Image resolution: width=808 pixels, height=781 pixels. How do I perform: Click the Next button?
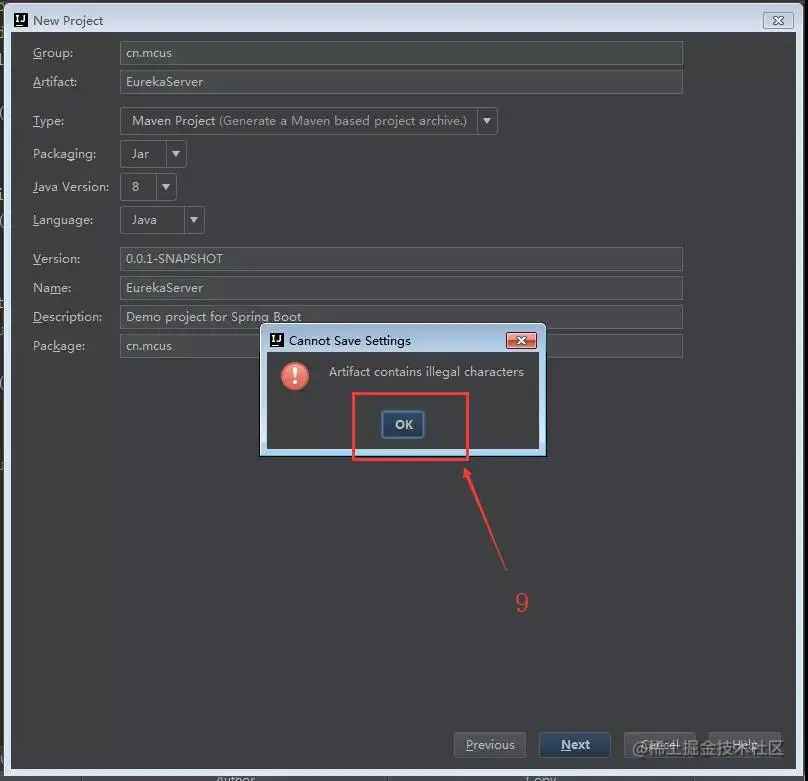[x=575, y=745]
